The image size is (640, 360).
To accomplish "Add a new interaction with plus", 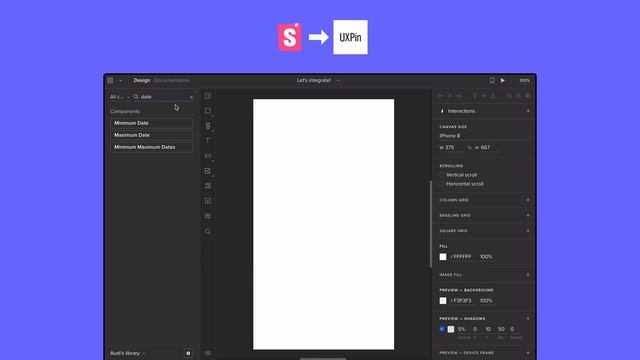I will click(528, 111).
